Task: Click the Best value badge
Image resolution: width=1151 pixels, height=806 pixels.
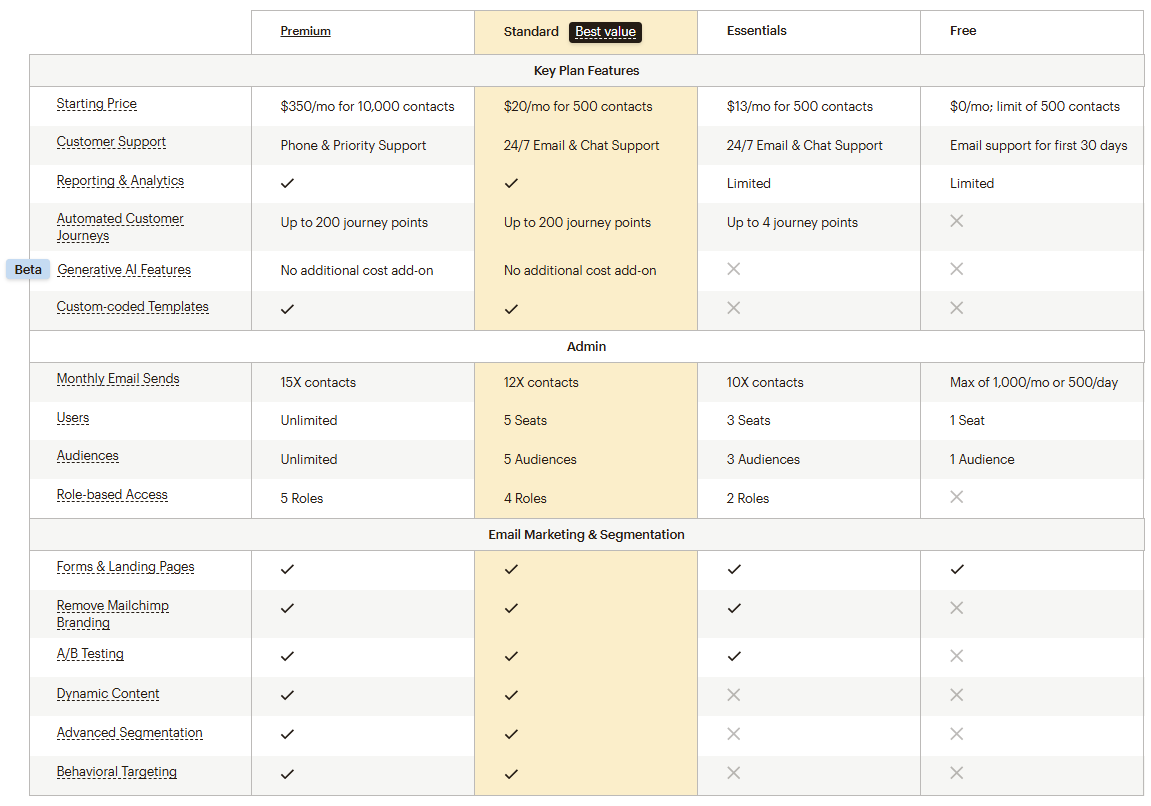Action: pyautogui.click(x=605, y=32)
